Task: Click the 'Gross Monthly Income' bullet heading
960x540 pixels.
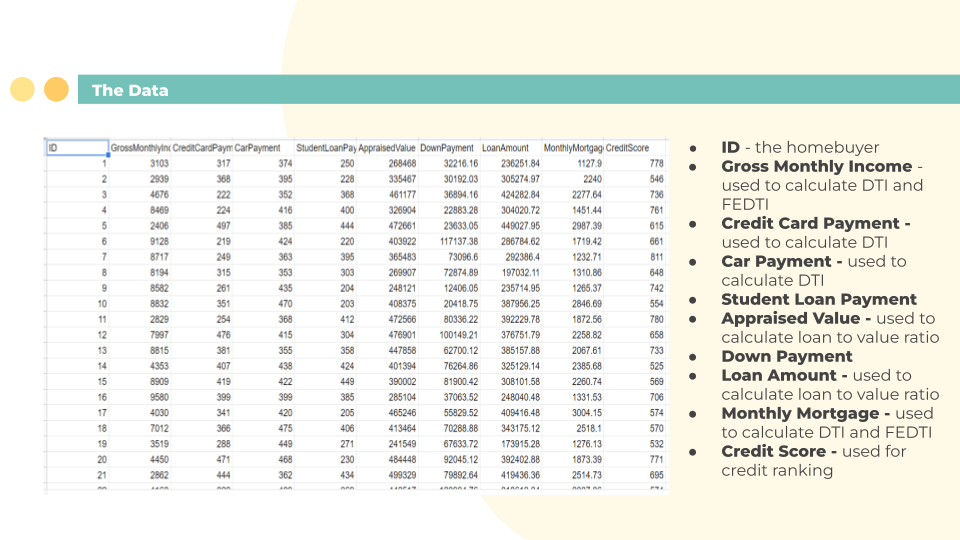Action: click(x=817, y=167)
